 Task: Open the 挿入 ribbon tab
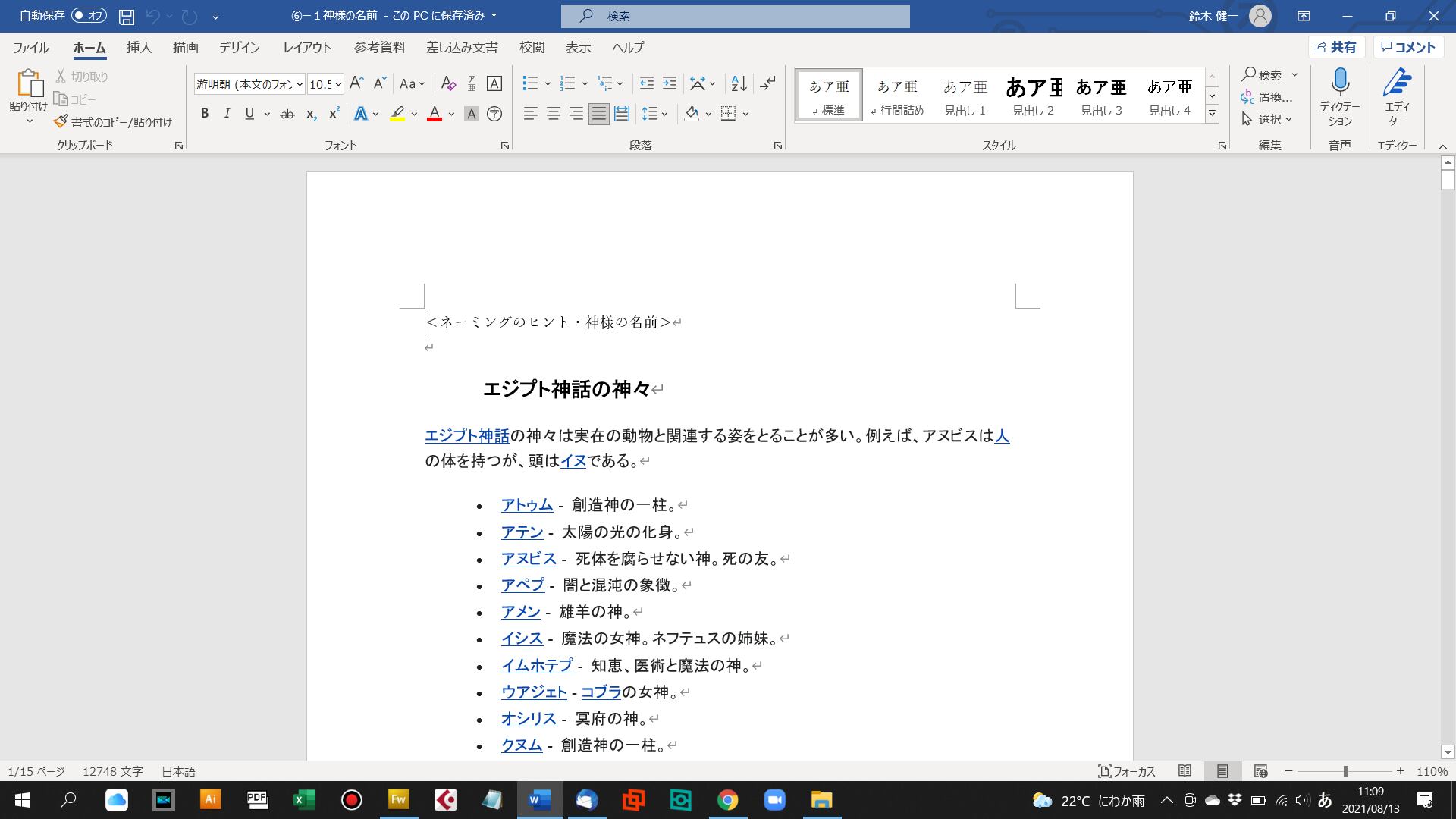point(139,47)
